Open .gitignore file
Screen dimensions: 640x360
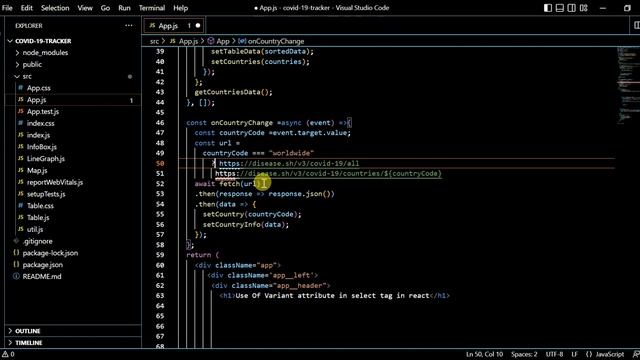[38, 241]
